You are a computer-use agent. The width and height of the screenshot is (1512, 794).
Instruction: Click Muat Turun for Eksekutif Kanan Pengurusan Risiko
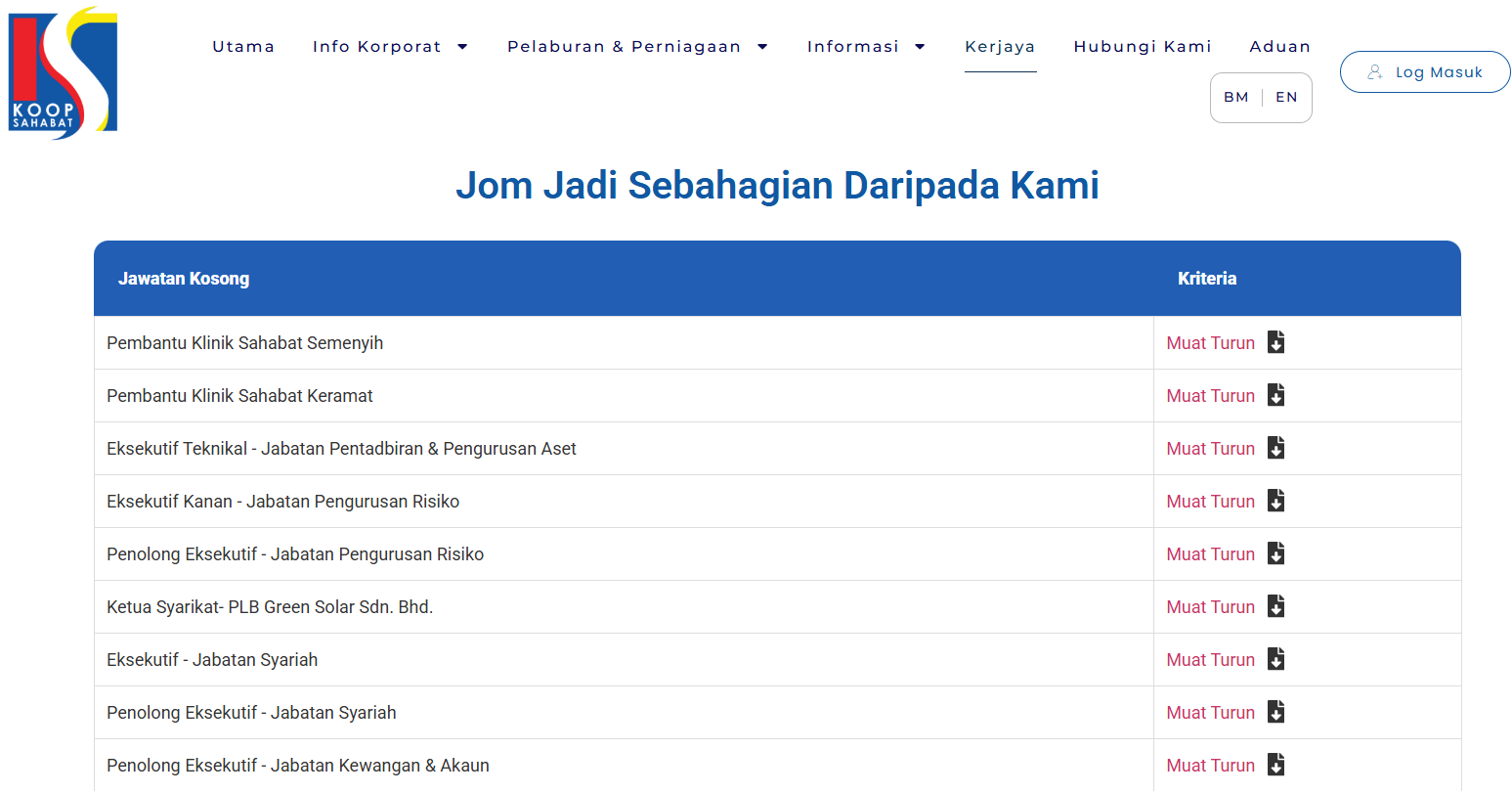[x=1211, y=502]
